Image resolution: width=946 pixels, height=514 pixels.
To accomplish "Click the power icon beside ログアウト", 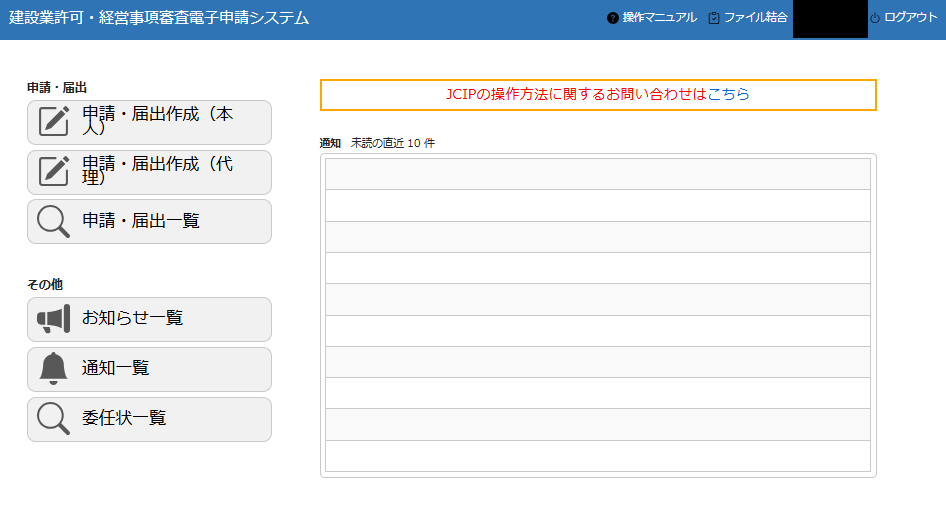I will (x=875, y=18).
